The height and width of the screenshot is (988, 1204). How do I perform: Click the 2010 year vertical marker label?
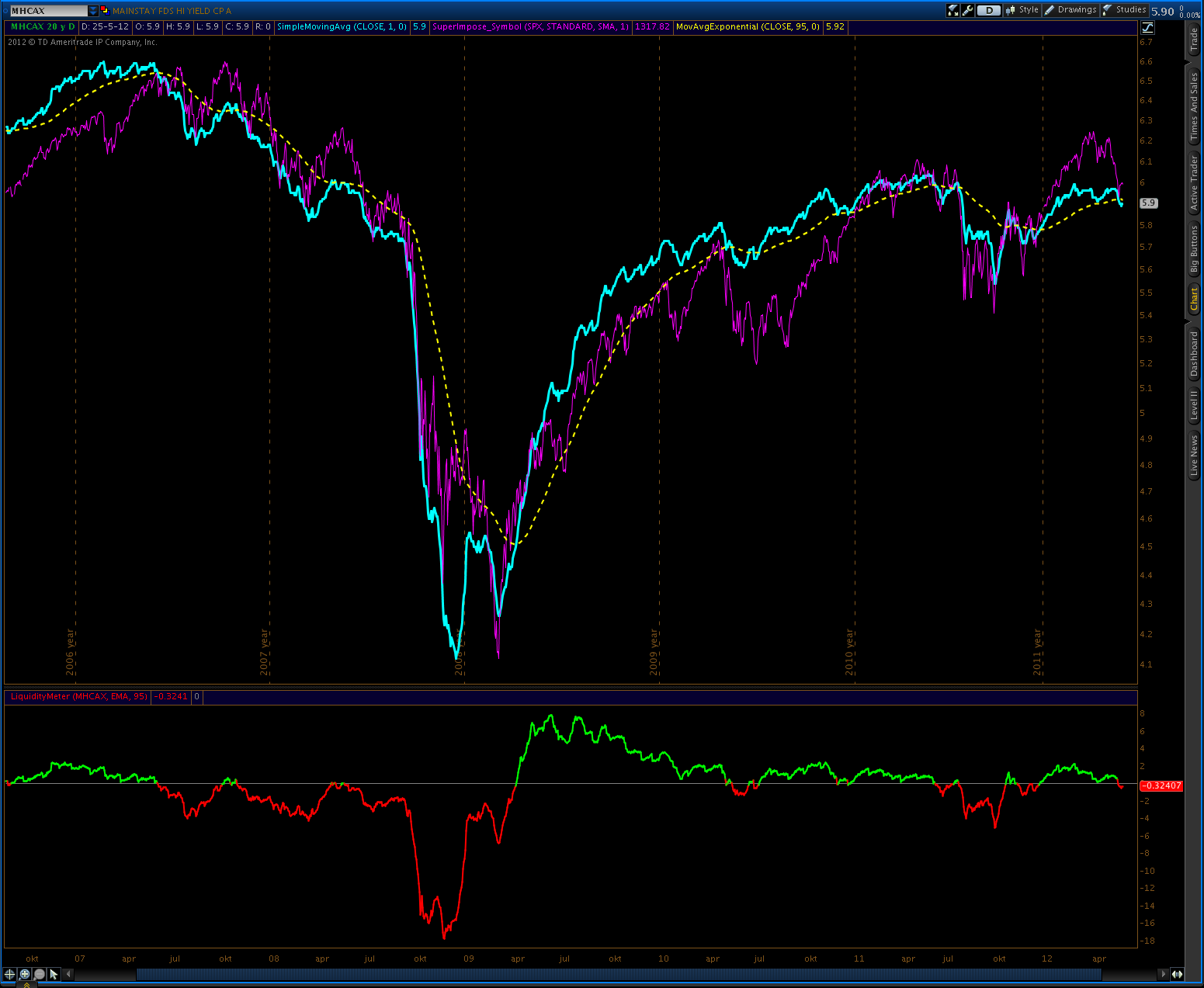[849, 652]
